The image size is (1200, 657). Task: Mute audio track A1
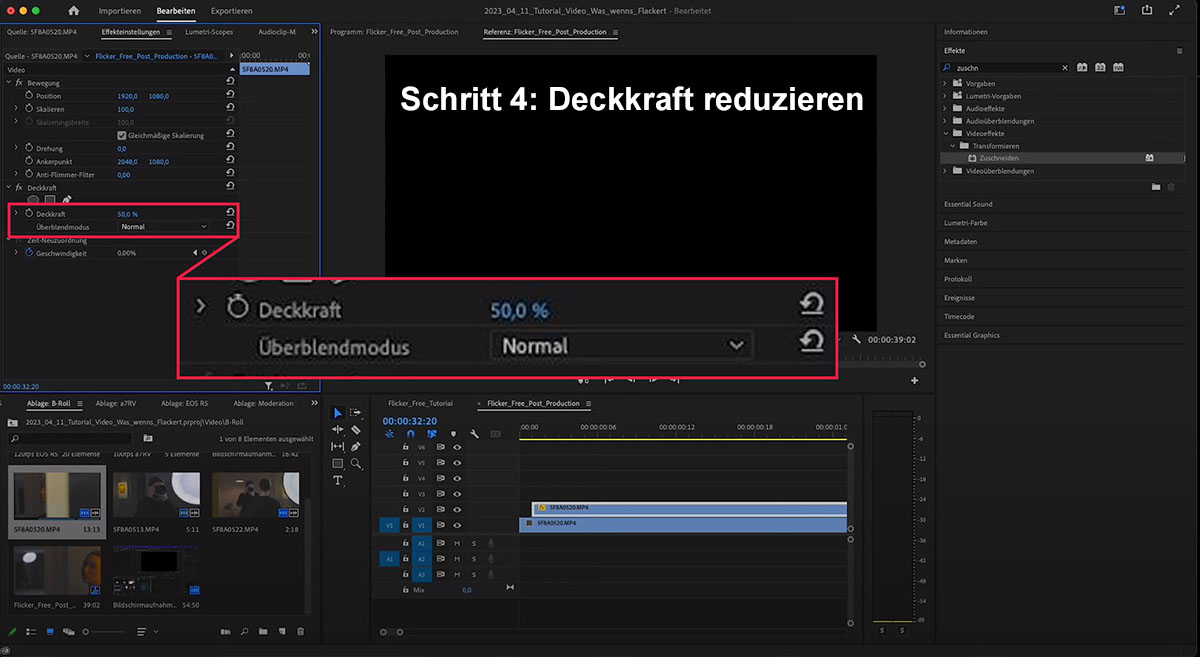457,543
